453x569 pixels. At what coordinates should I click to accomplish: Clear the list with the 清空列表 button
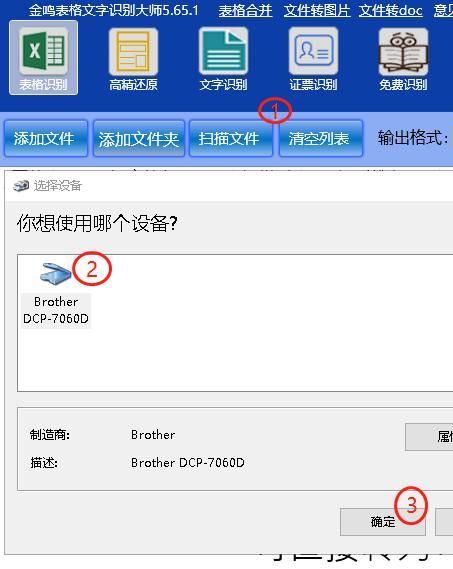(x=321, y=139)
